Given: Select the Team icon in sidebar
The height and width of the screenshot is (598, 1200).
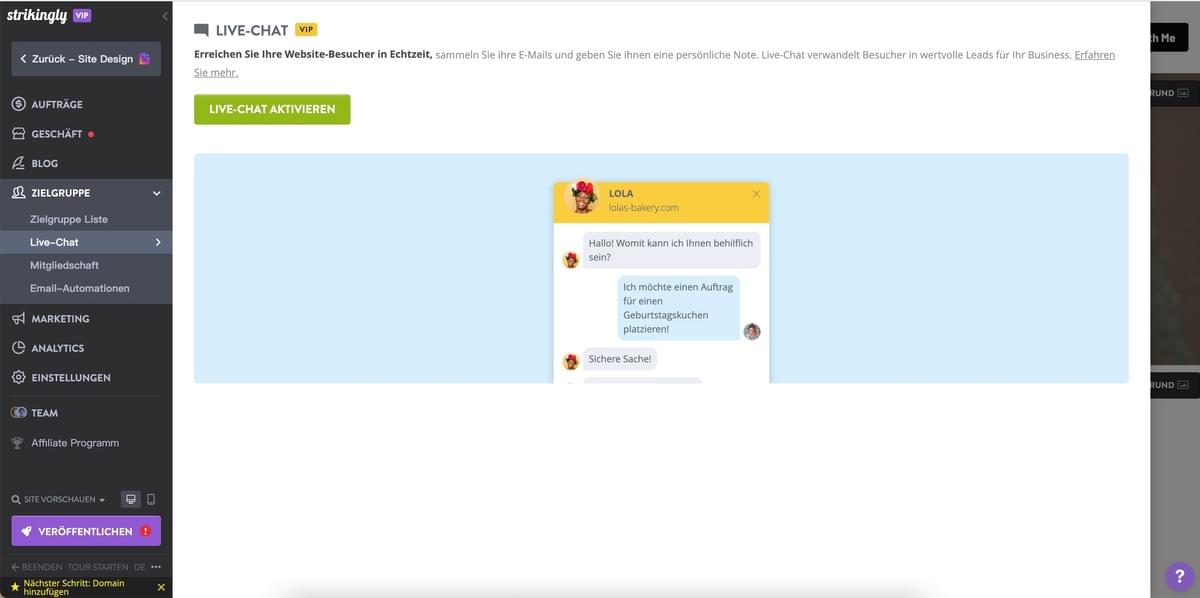Looking at the screenshot, I should 17,412.
